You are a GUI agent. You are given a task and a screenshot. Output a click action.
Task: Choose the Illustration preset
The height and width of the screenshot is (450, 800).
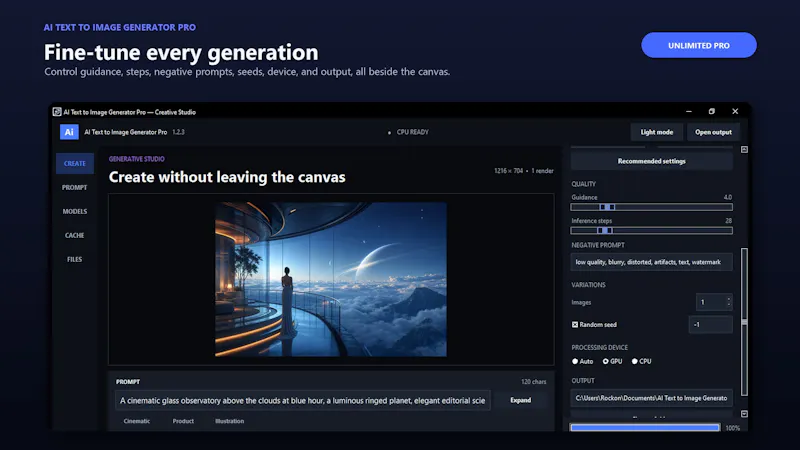coord(230,421)
